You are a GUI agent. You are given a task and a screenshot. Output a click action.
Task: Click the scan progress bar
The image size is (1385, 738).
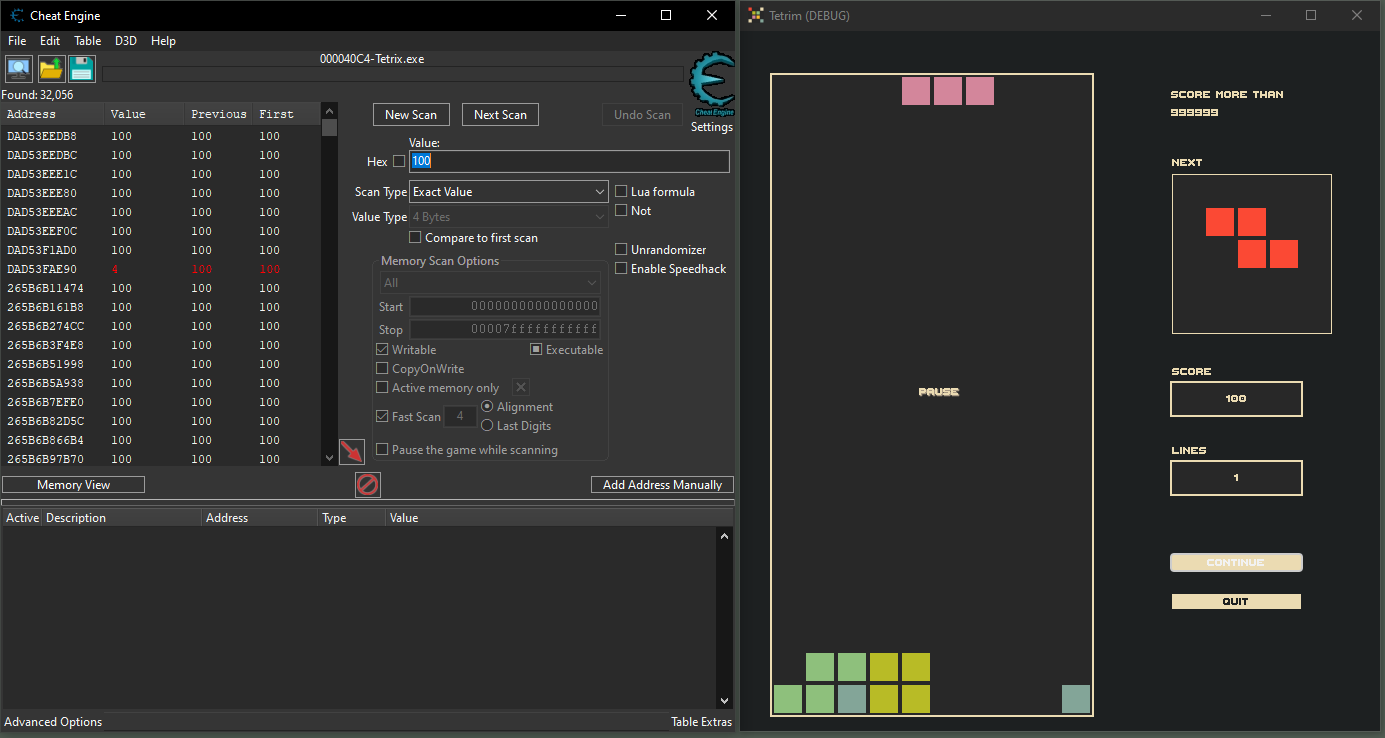point(393,74)
